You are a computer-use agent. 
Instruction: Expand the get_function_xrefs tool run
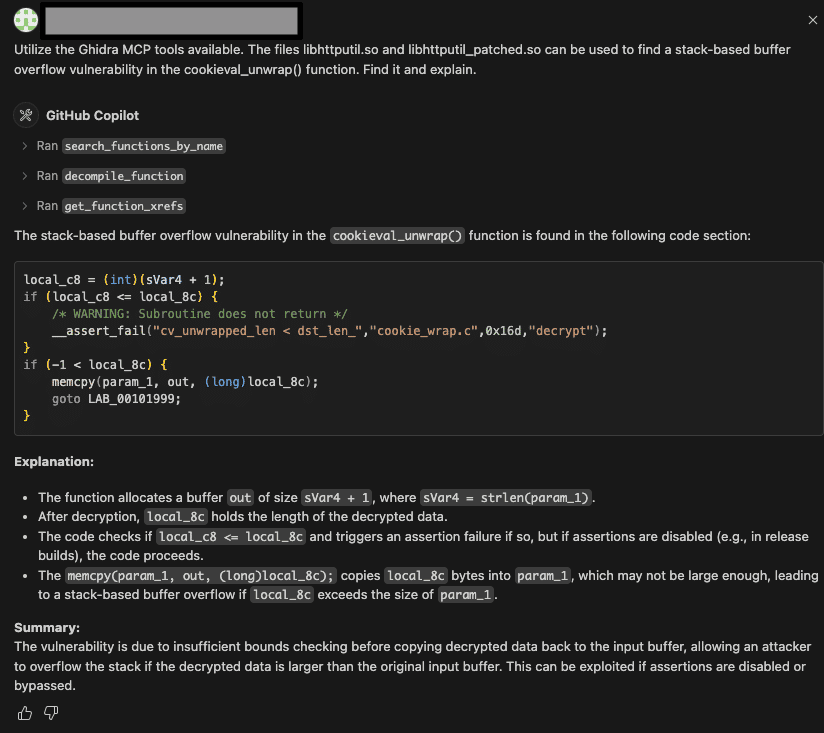click(x=24, y=206)
